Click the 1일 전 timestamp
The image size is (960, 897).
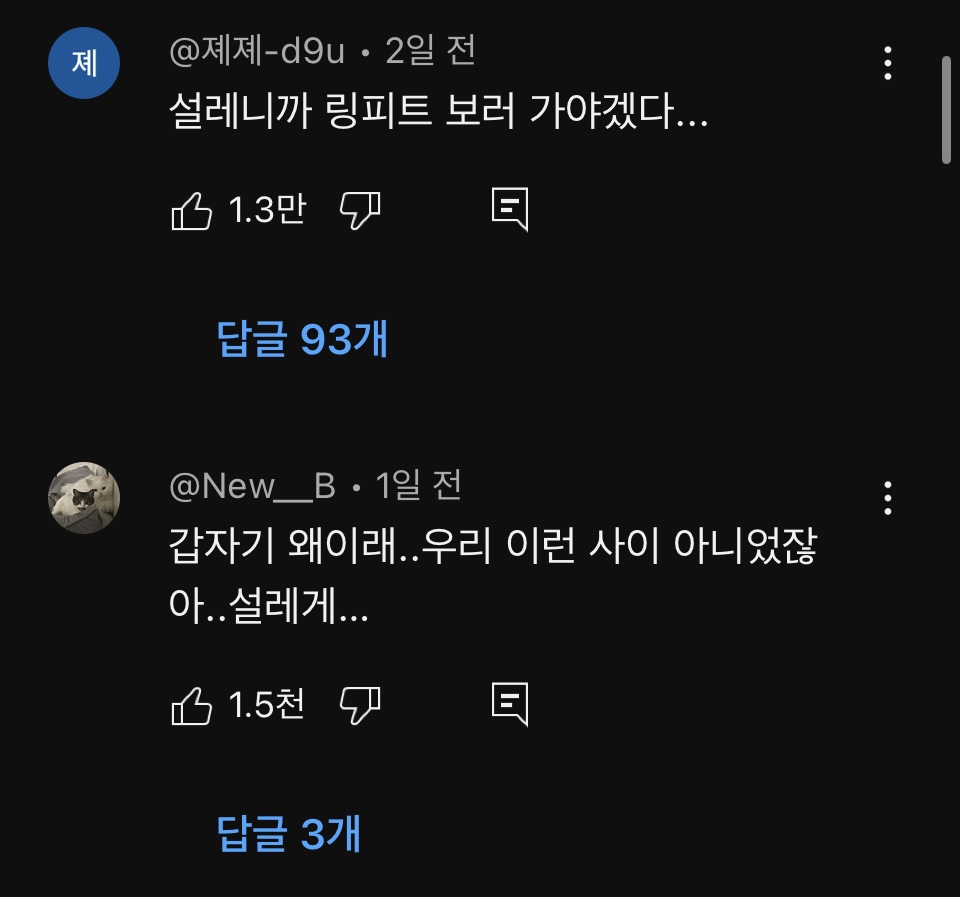coord(418,486)
